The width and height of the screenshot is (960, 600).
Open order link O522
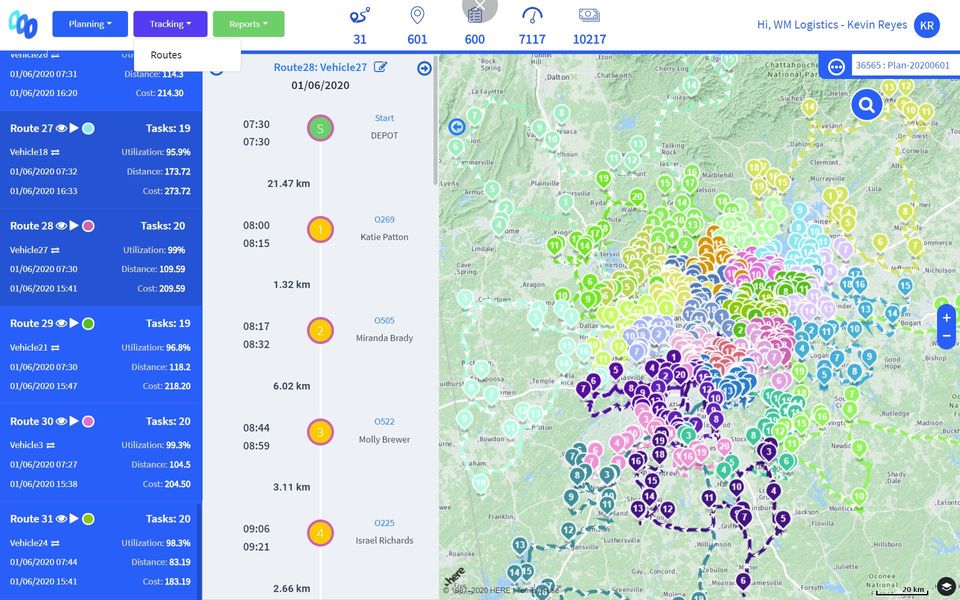tap(384, 421)
